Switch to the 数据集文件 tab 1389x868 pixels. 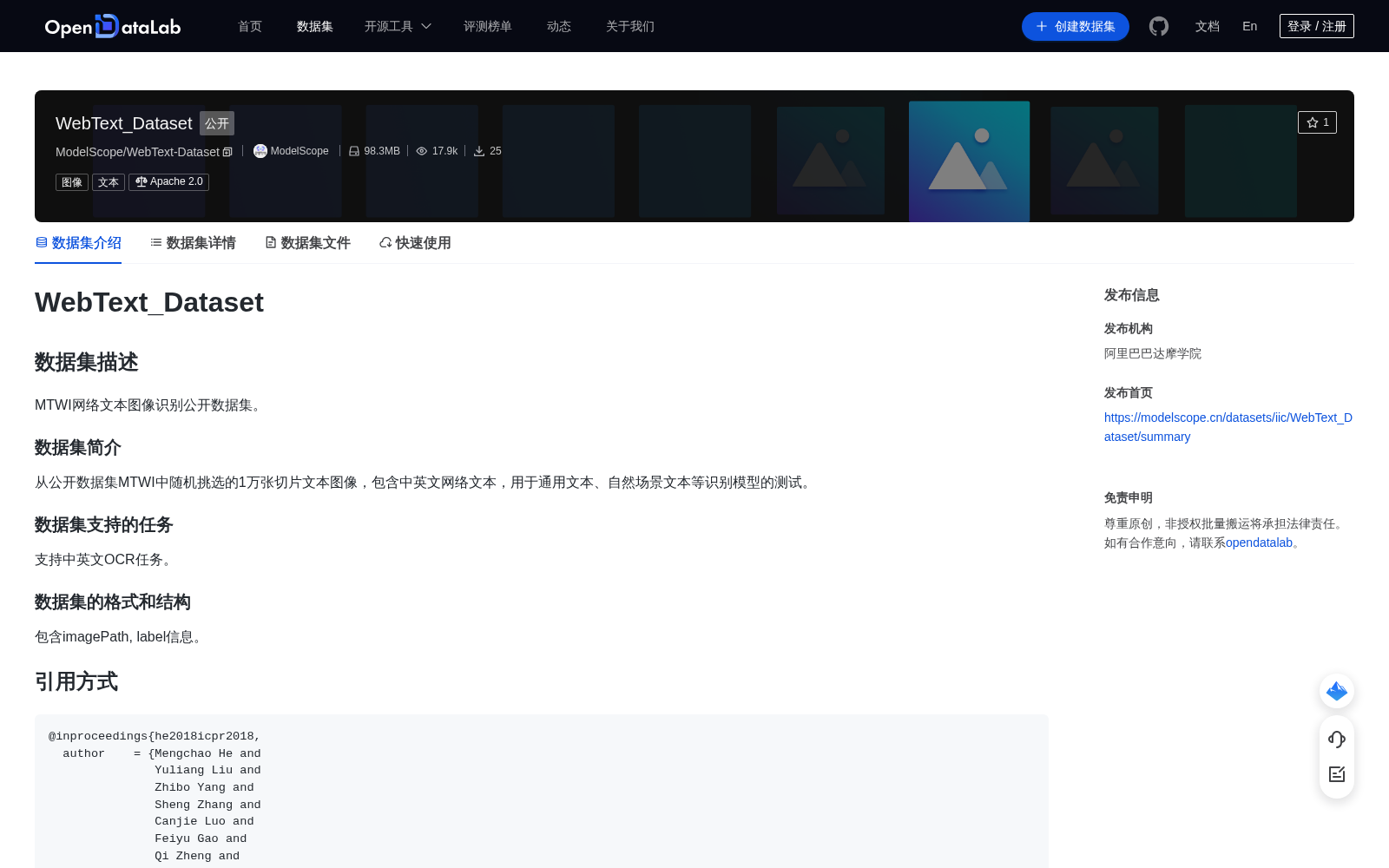[307, 243]
